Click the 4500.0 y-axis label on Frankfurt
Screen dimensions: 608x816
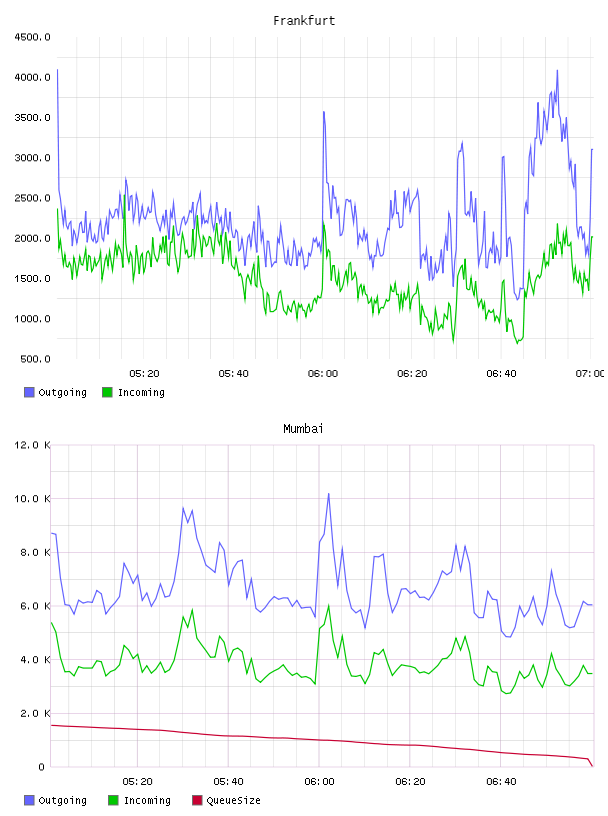[32, 37]
